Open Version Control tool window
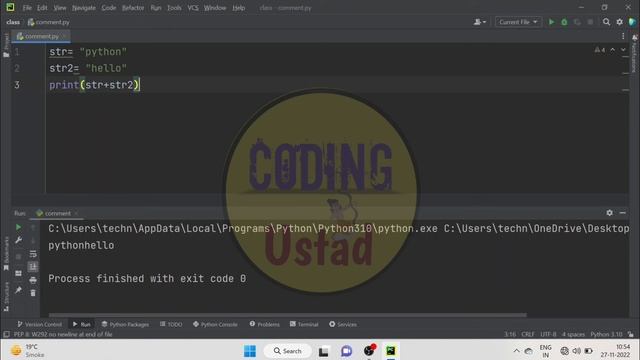 pyautogui.click(x=40, y=324)
